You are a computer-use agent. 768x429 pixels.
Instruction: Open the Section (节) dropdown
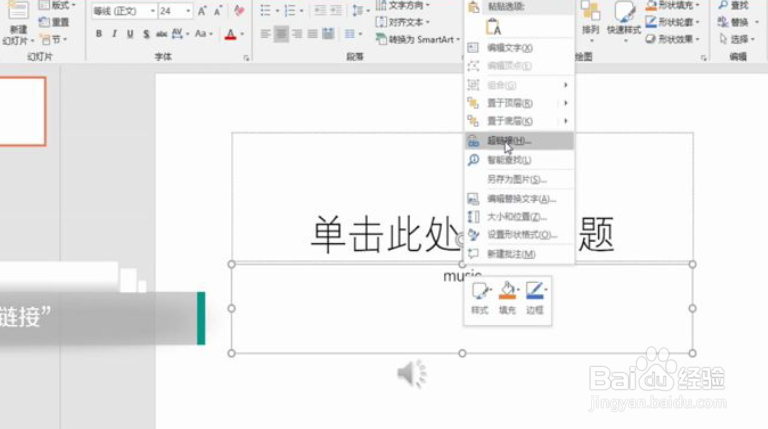pyautogui.click(x=54, y=39)
